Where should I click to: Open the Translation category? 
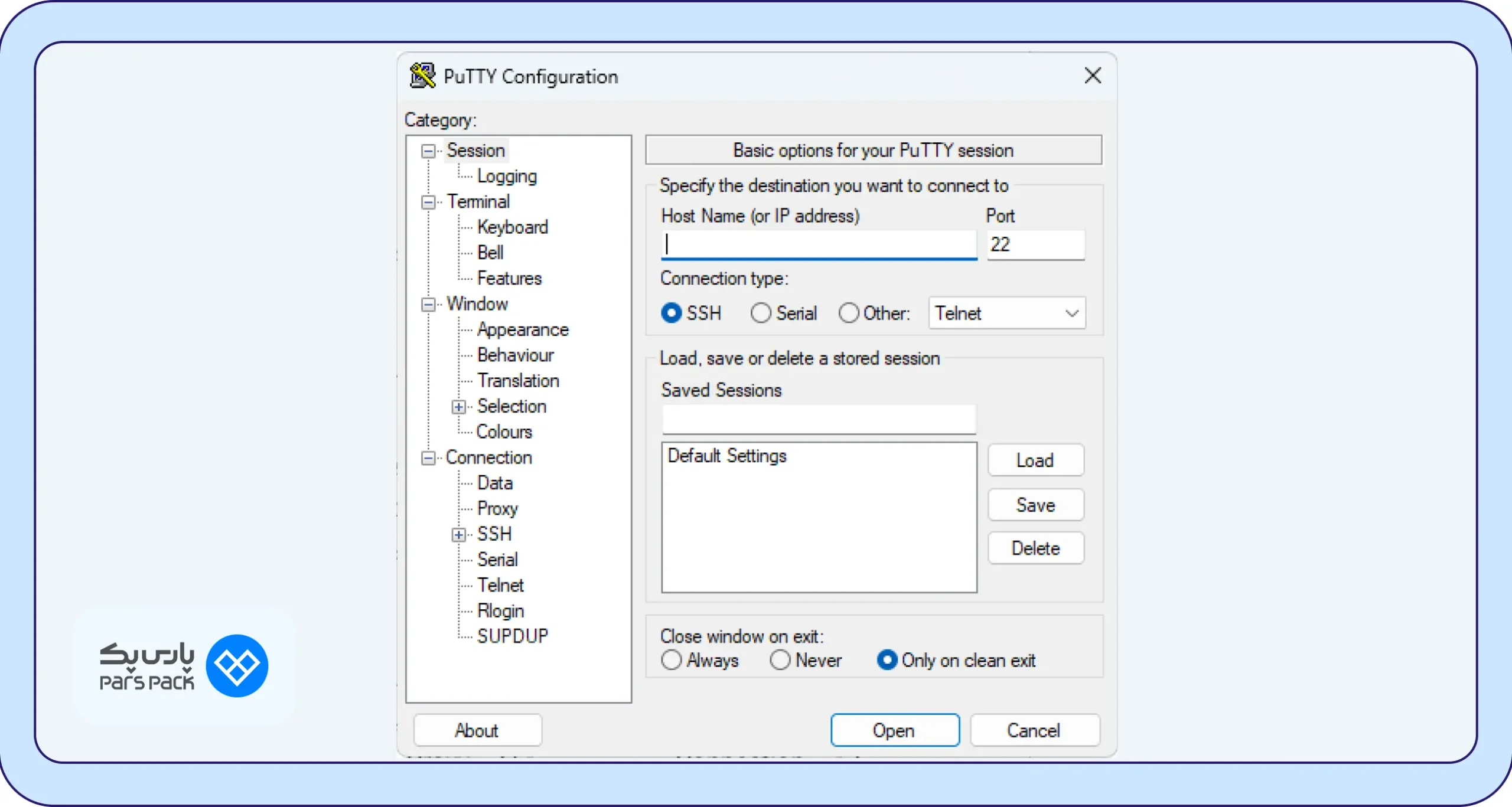pos(518,381)
